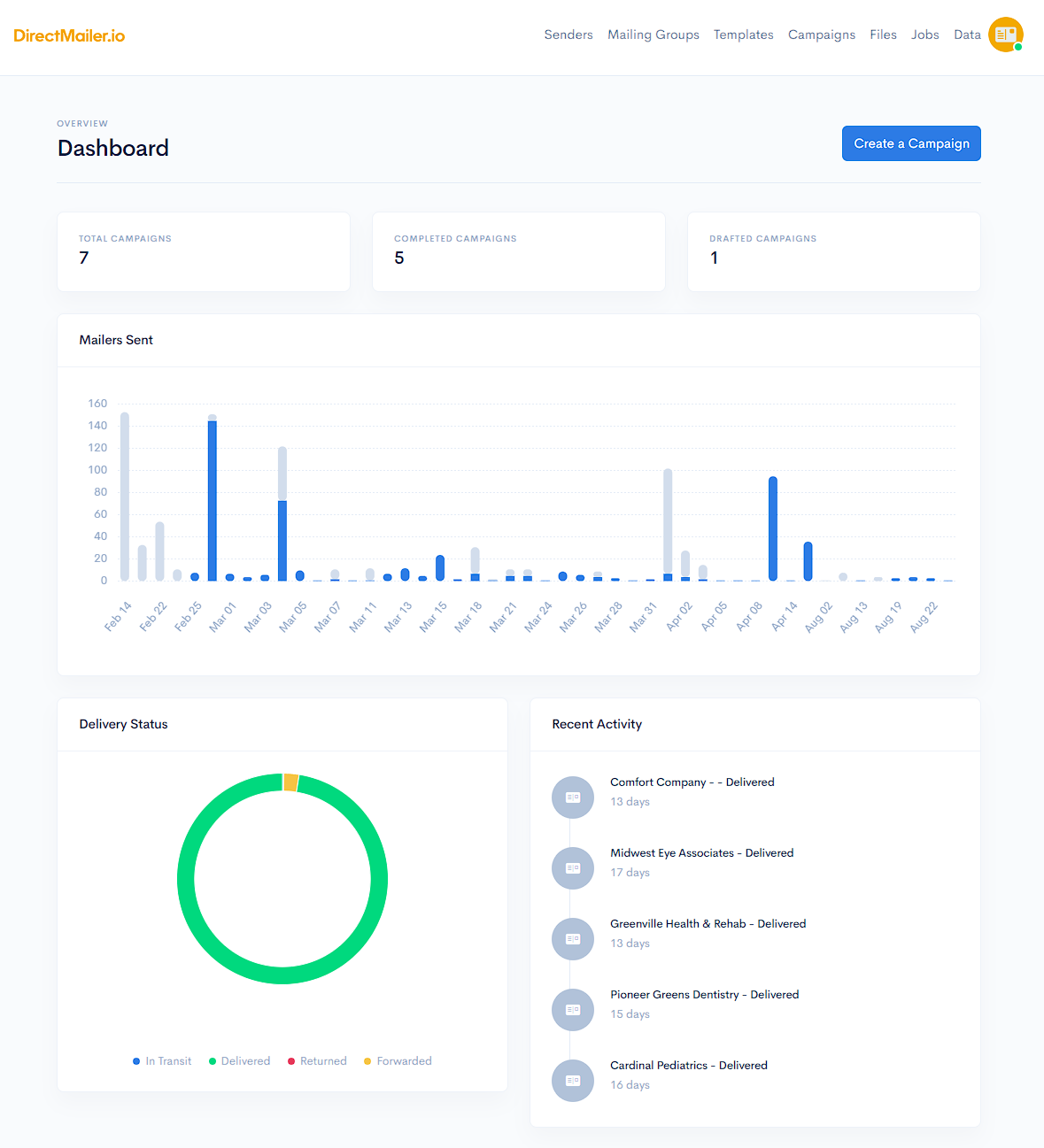Viewport: 1044px width, 1148px height.
Task: Toggle the Delivered legend item
Action: [x=238, y=1060]
